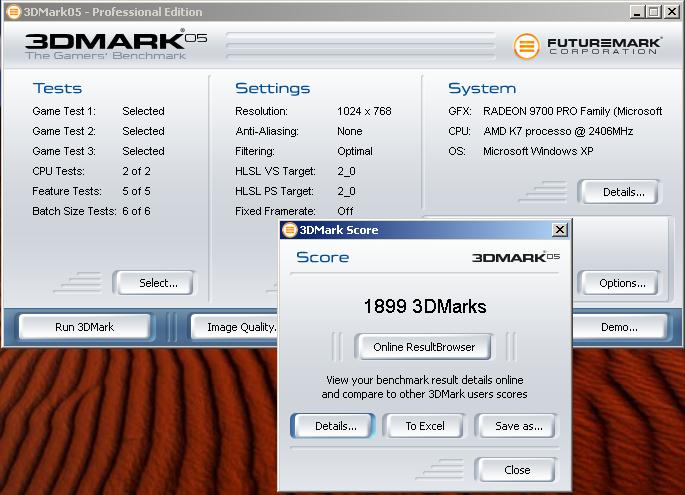Click the Fixed Framerate 'Off' value
The image size is (685, 495).
tap(345, 211)
